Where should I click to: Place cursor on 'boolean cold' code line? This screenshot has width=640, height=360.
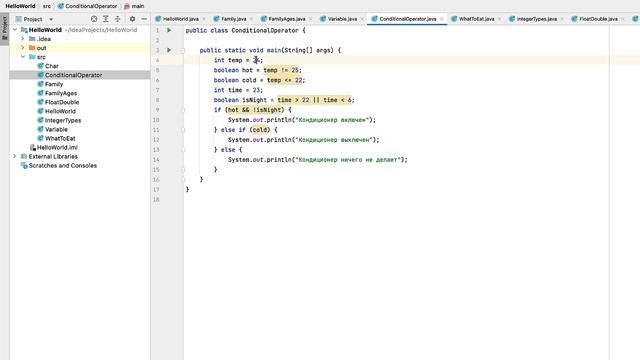tap(259, 80)
